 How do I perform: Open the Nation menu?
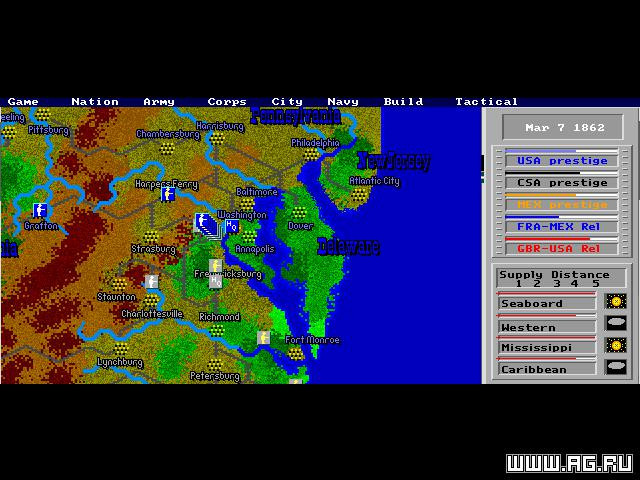point(95,102)
